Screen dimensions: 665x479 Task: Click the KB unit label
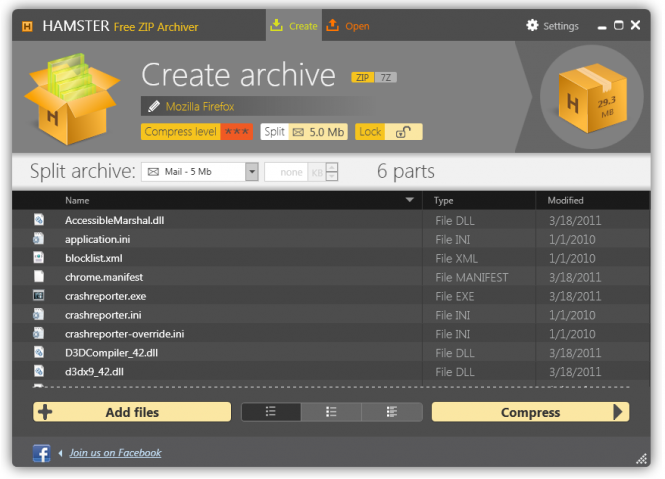tap(317, 173)
